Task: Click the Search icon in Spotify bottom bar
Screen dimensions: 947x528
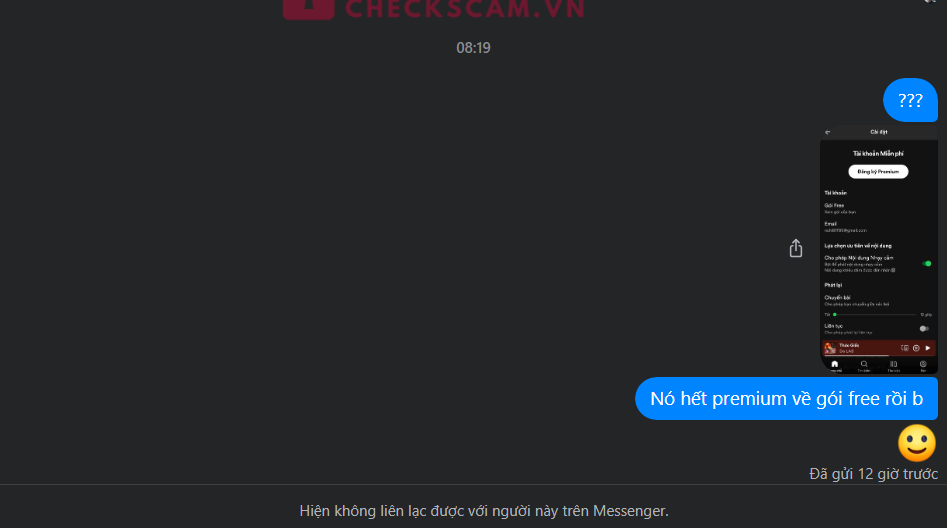Action: point(864,365)
